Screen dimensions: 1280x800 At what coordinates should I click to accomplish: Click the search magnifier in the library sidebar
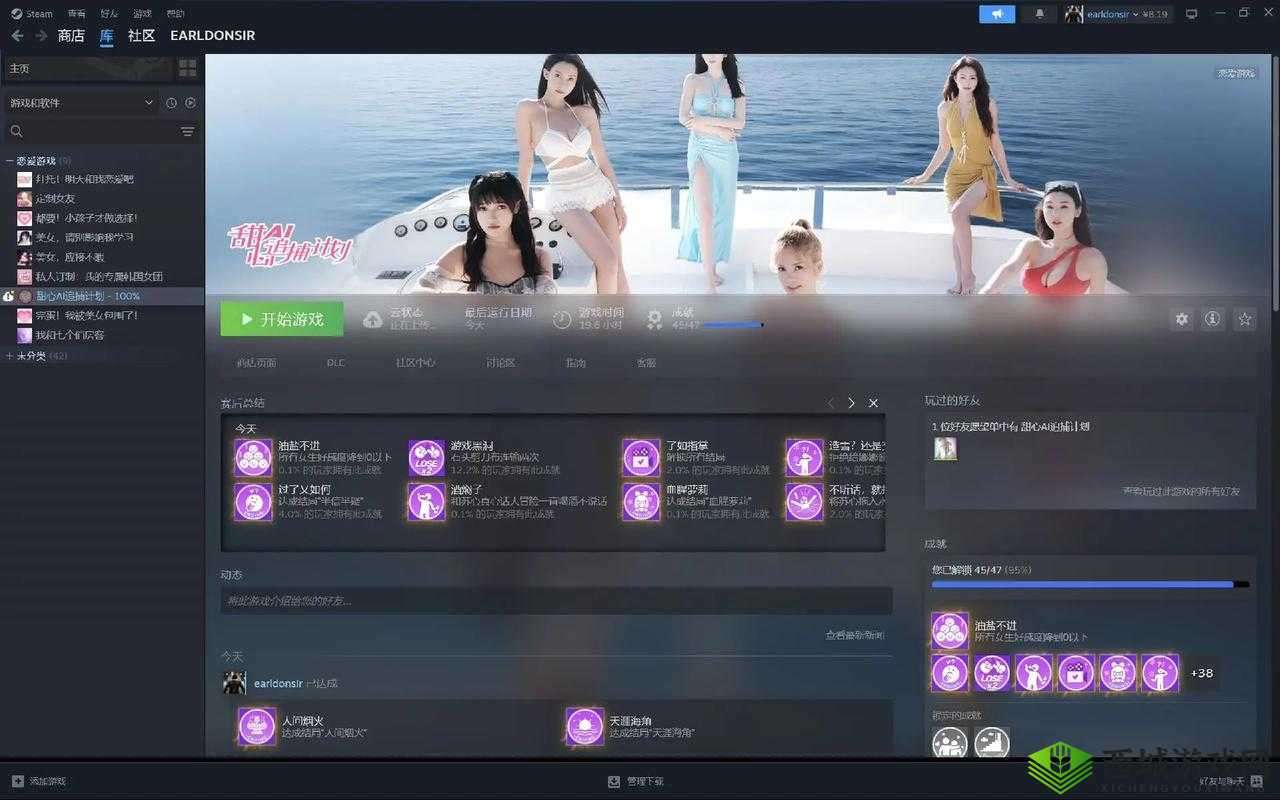(18, 131)
